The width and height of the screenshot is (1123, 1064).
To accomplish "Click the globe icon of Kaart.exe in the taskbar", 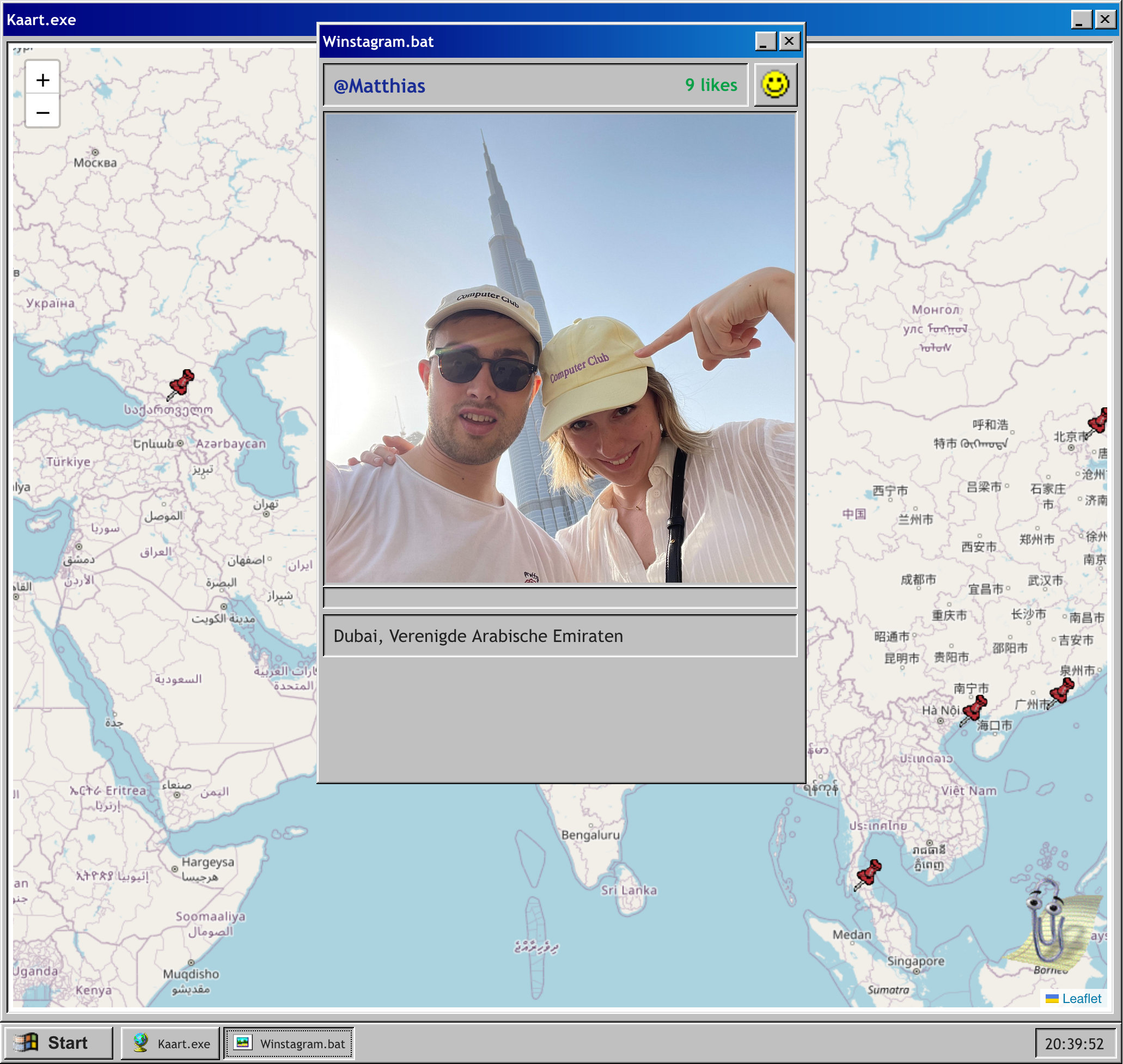I will click(x=141, y=1042).
